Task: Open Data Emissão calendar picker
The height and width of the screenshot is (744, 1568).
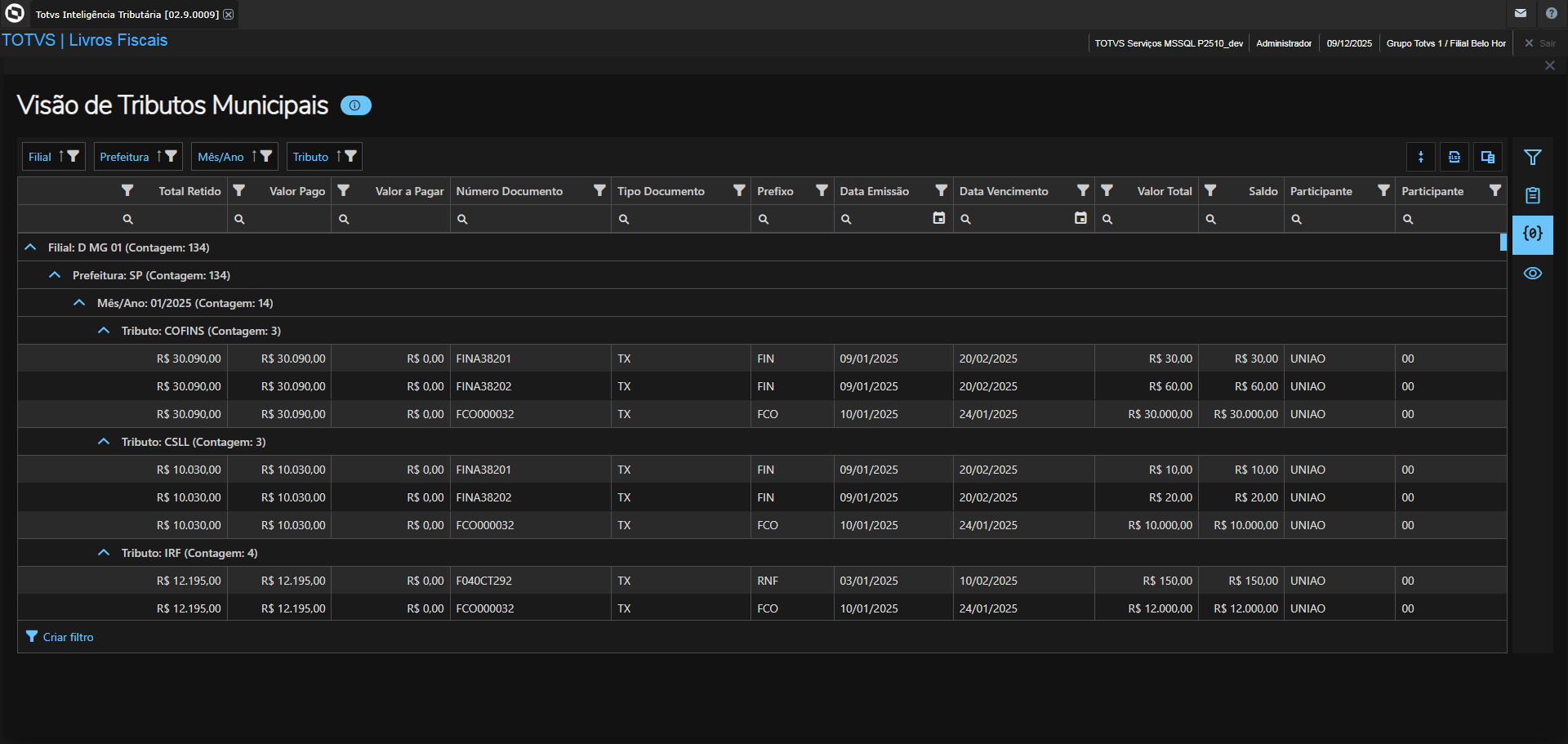Action: coord(939,218)
